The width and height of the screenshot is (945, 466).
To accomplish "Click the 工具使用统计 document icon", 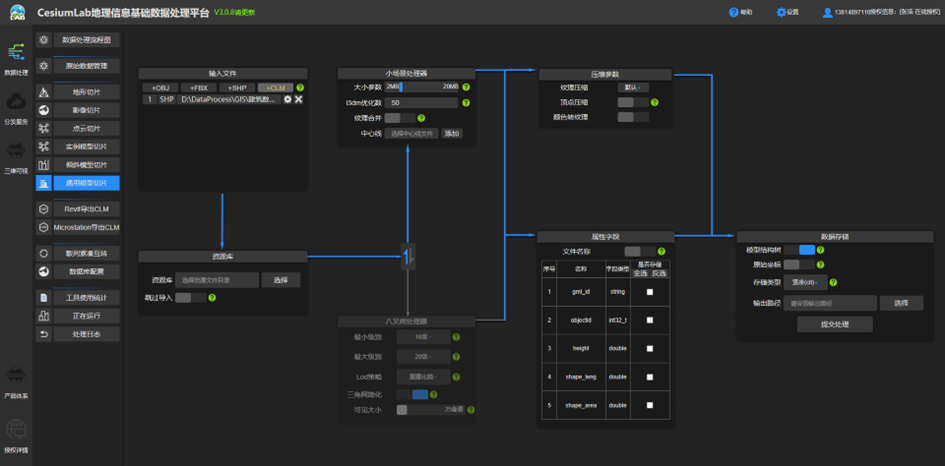I will pyautogui.click(x=43, y=298).
